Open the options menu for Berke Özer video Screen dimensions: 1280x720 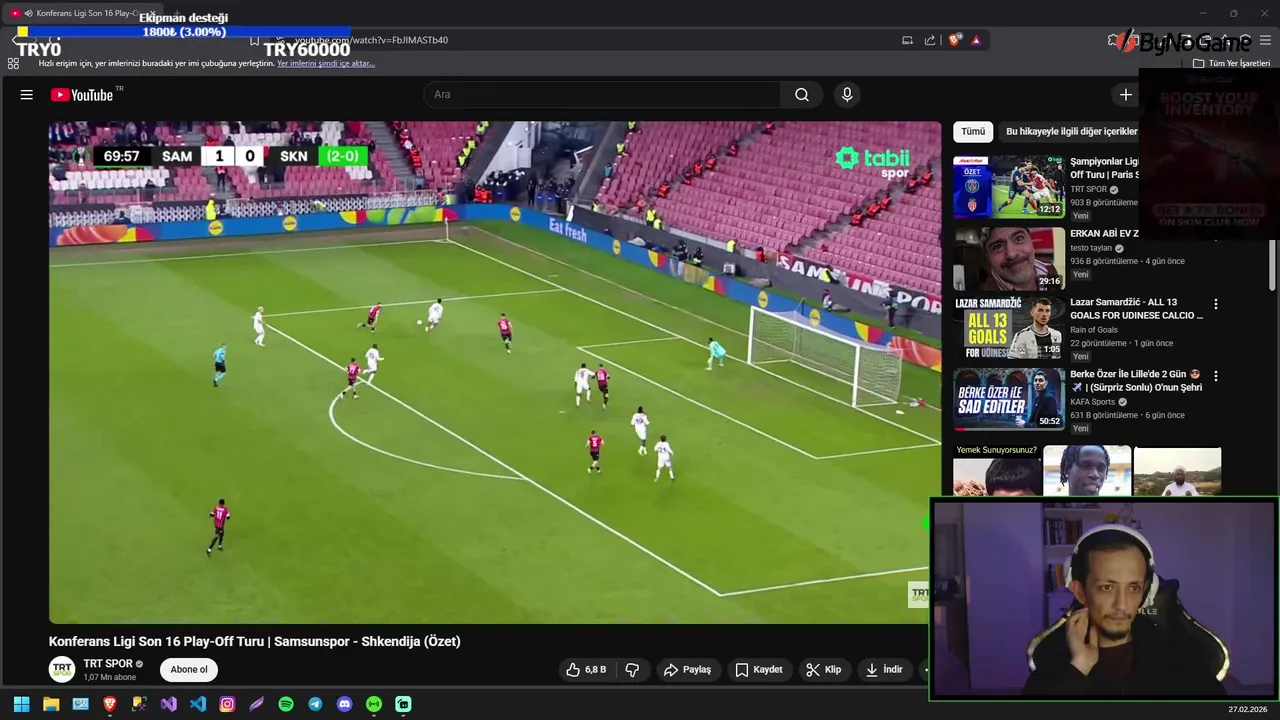(x=1216, y=376)
